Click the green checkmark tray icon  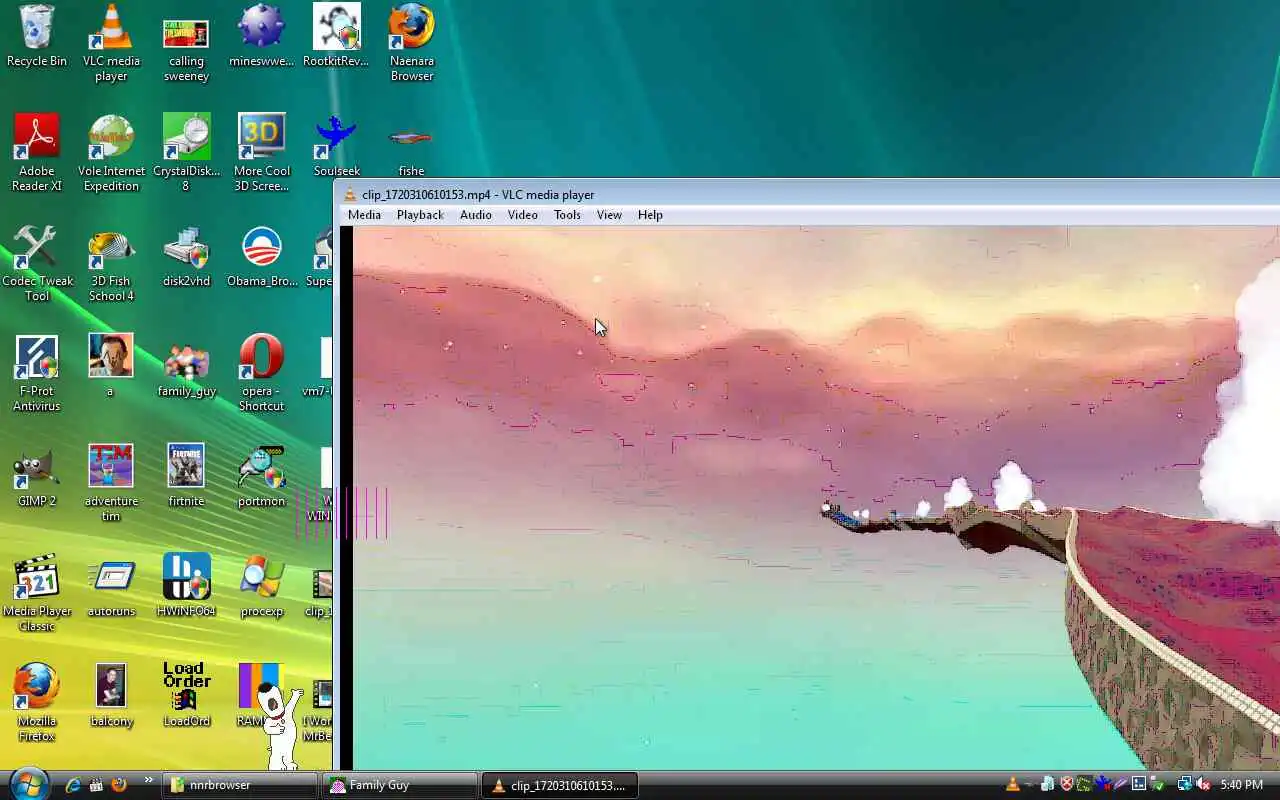pos(1158,785)
